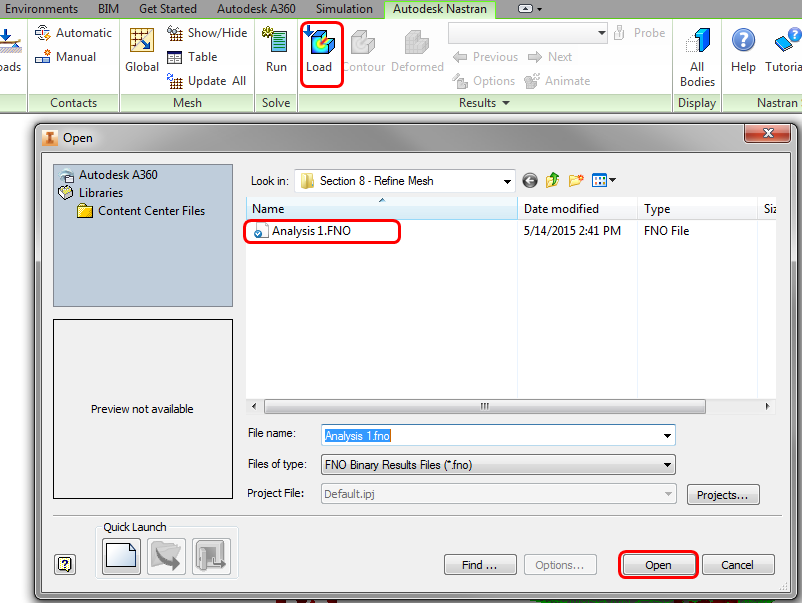The image size is (802, 603).
Task: Click the dialog help question-mark icon
Action: pos(65,564)
